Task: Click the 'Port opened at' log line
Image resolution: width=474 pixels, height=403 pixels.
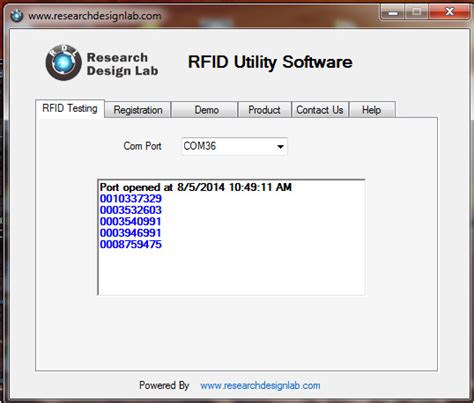Action: tap(196, 187)
